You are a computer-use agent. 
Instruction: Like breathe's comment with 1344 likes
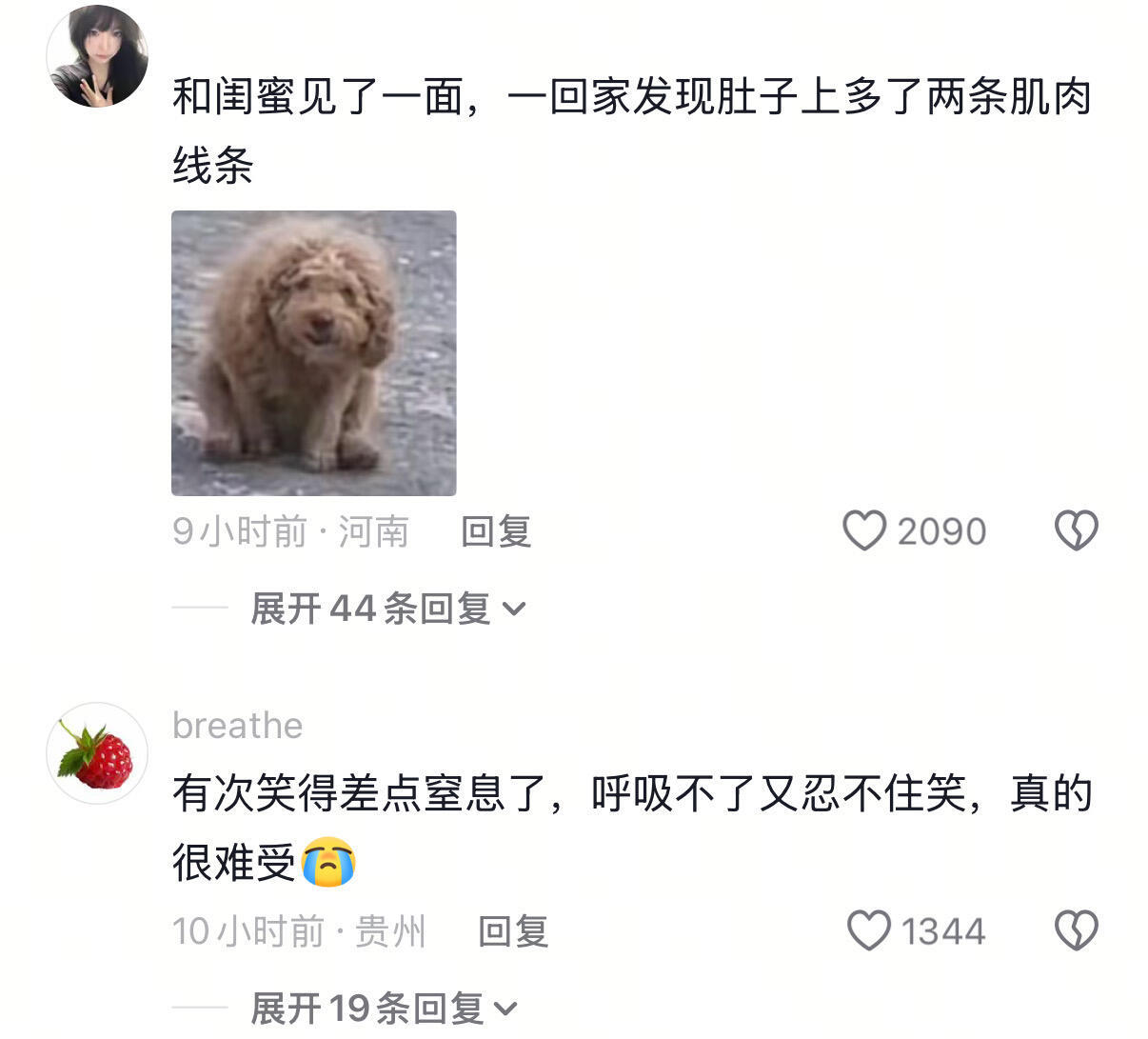tap(869, 930)
